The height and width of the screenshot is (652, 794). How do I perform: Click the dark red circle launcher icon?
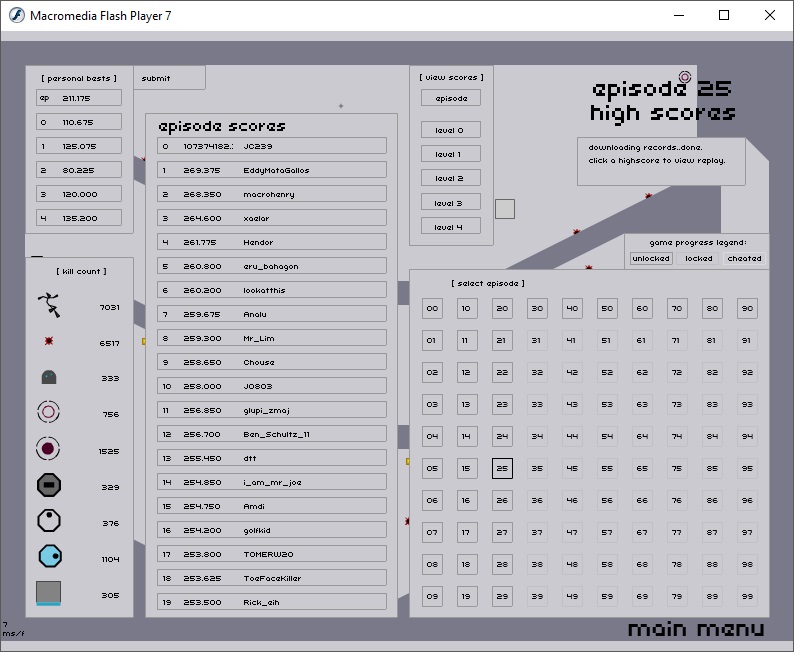point(49,449)
